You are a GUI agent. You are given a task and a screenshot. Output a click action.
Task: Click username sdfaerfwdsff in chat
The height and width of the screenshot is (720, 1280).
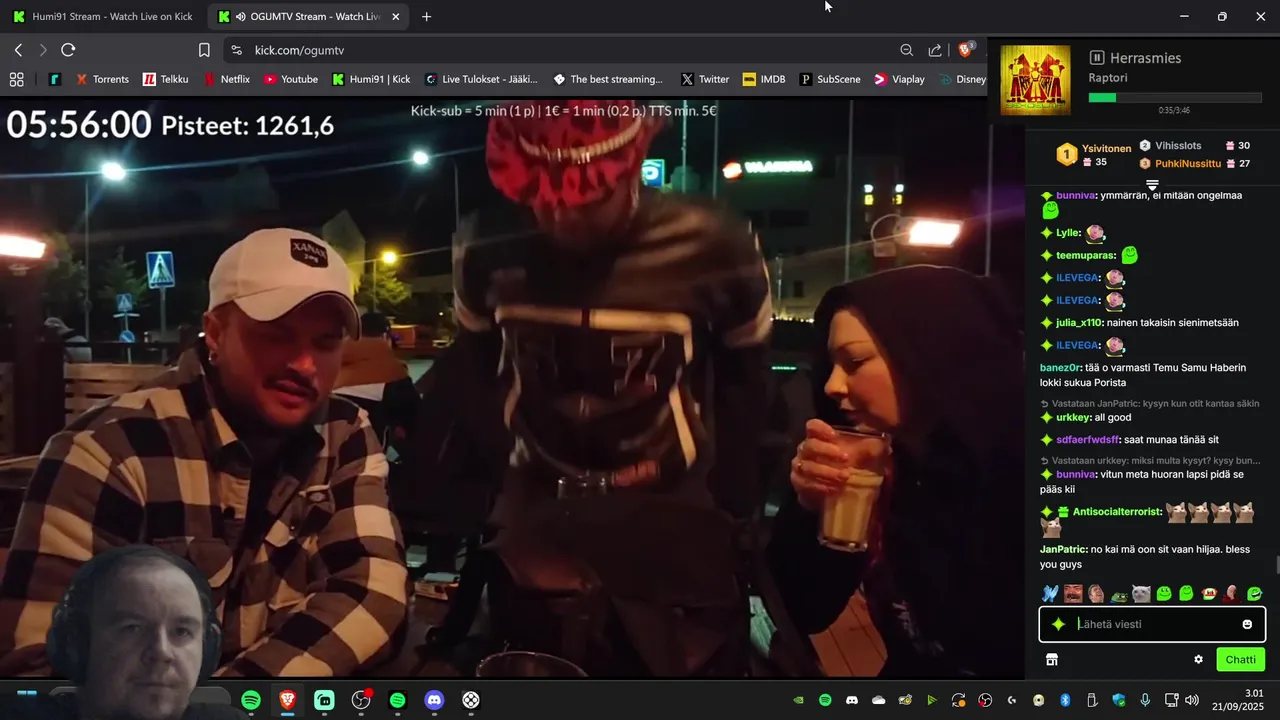(x=1088, y=440)
